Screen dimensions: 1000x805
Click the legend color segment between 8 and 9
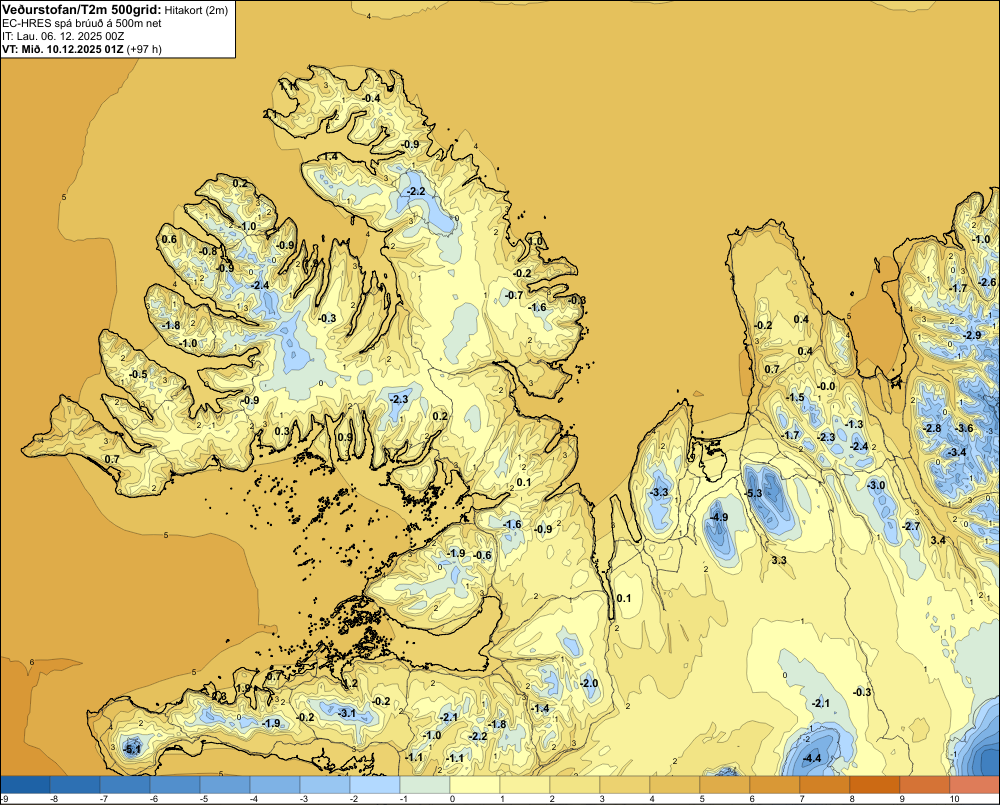874,784
